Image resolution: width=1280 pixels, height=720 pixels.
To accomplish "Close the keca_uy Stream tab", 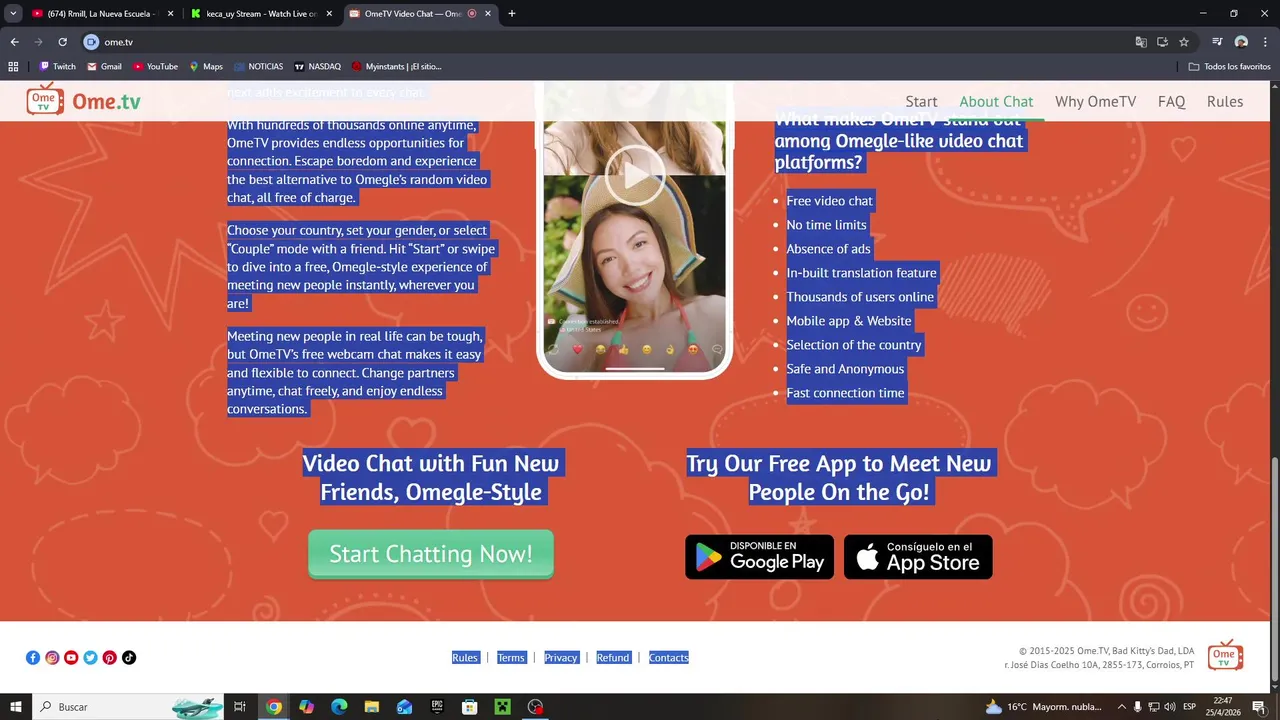I will (x=329, y=14).
